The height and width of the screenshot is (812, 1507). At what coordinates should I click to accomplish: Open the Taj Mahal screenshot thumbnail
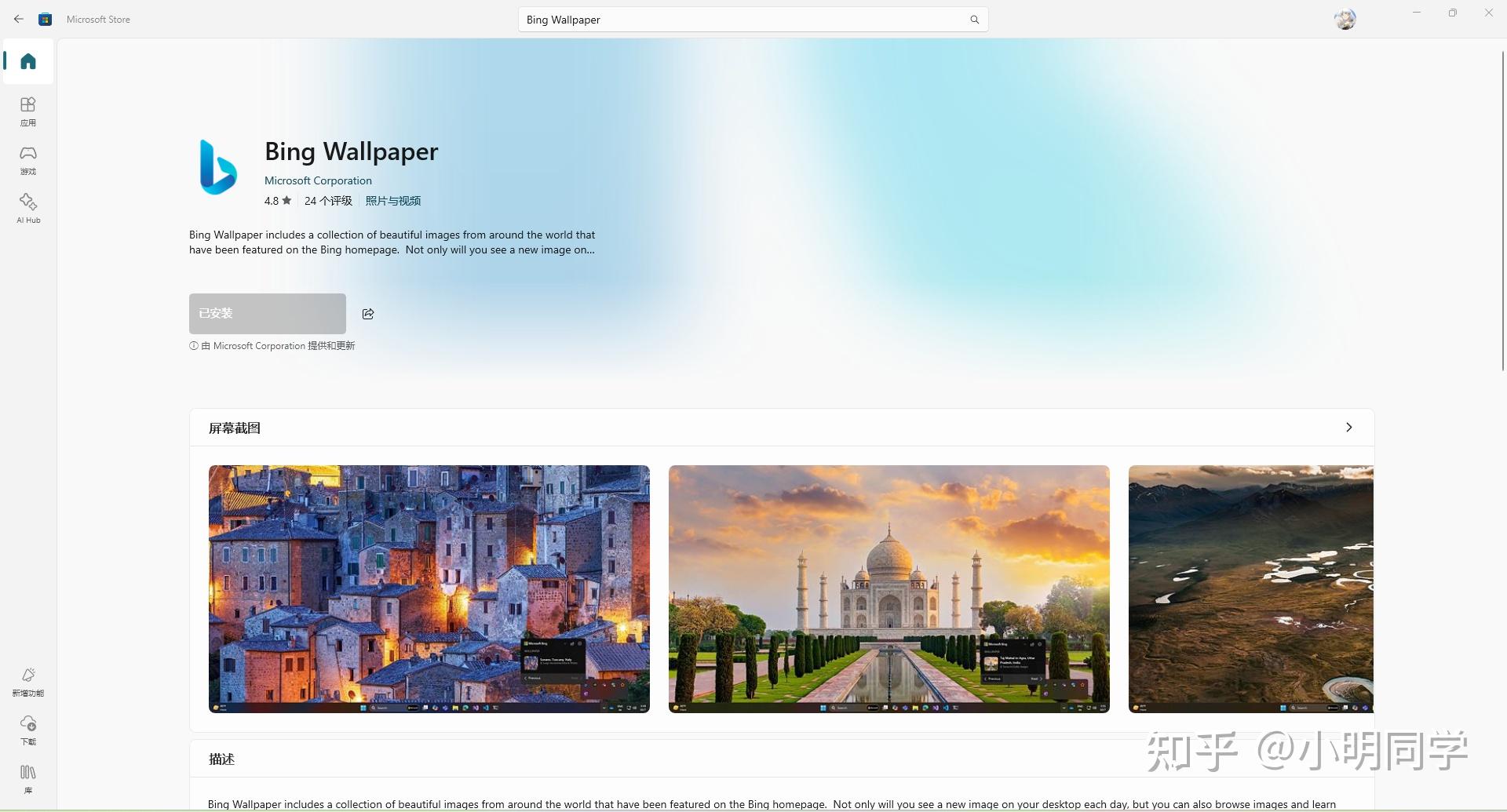[889, 589]
